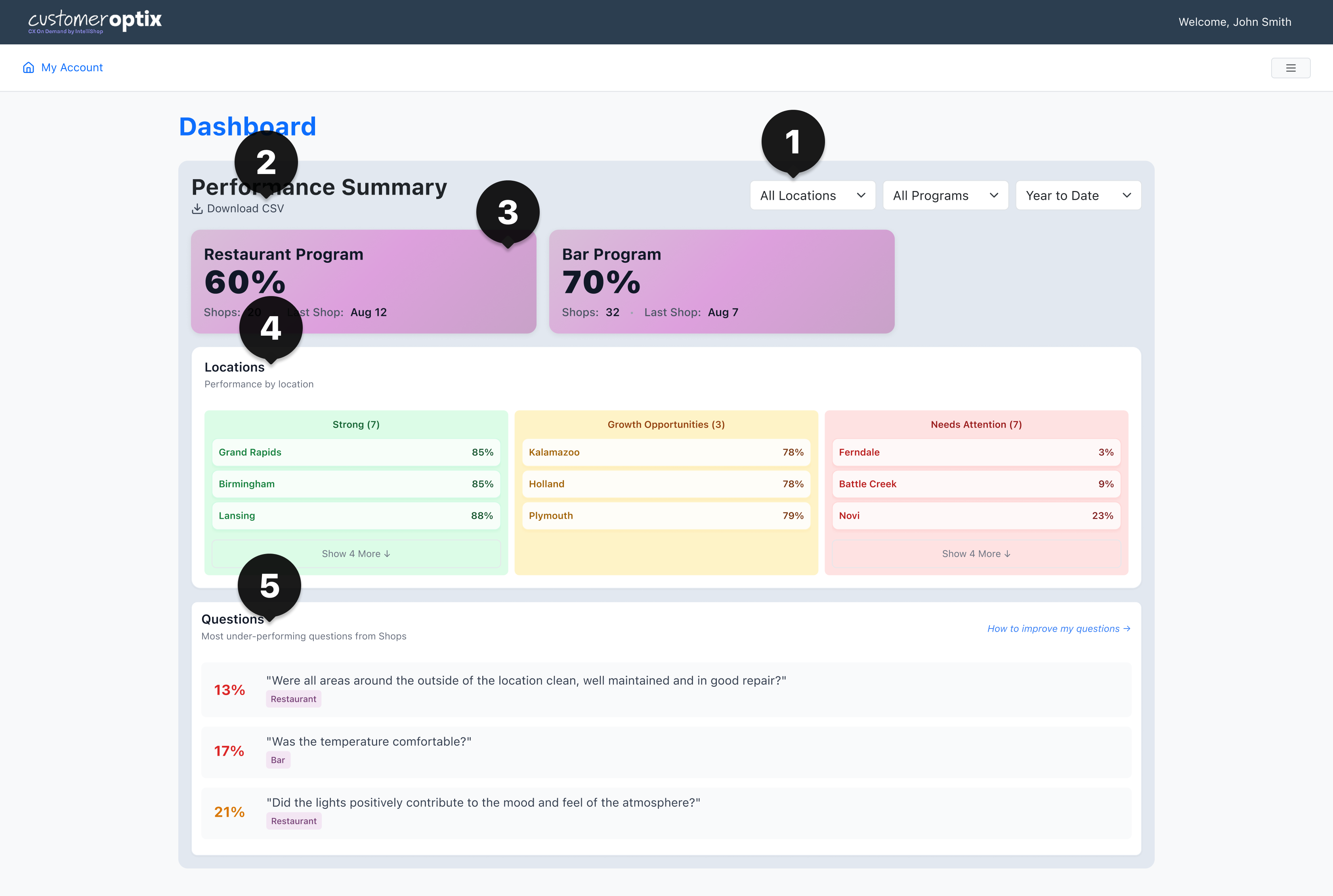Open the All Locations dropdown
This screenshot has width=1333, height=896.
point(812,195)
